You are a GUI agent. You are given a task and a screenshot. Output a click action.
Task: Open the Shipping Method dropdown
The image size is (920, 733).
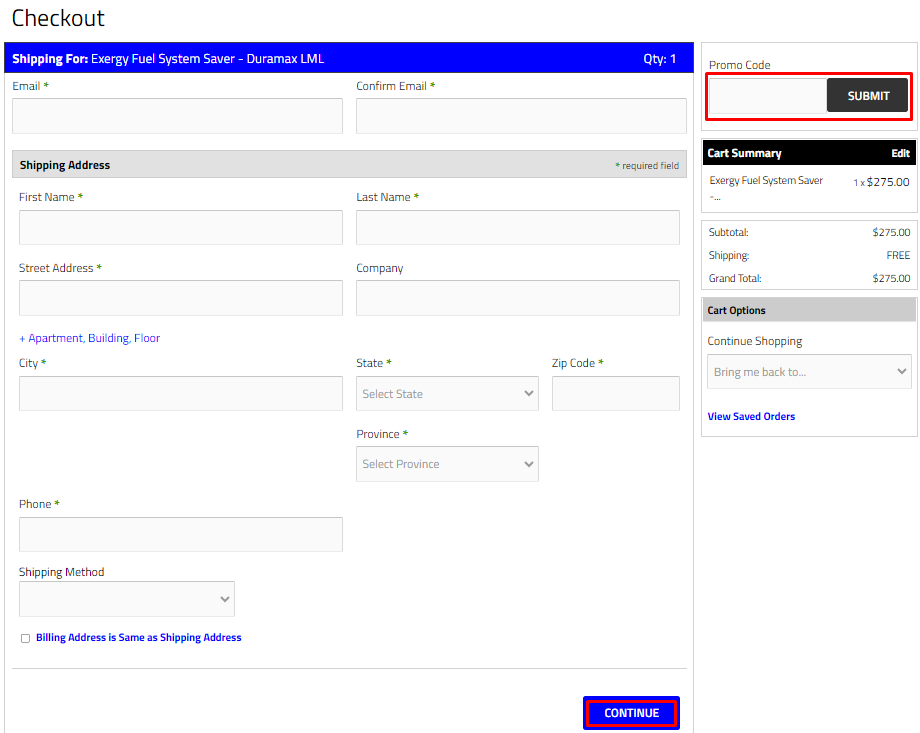(127, 599)
